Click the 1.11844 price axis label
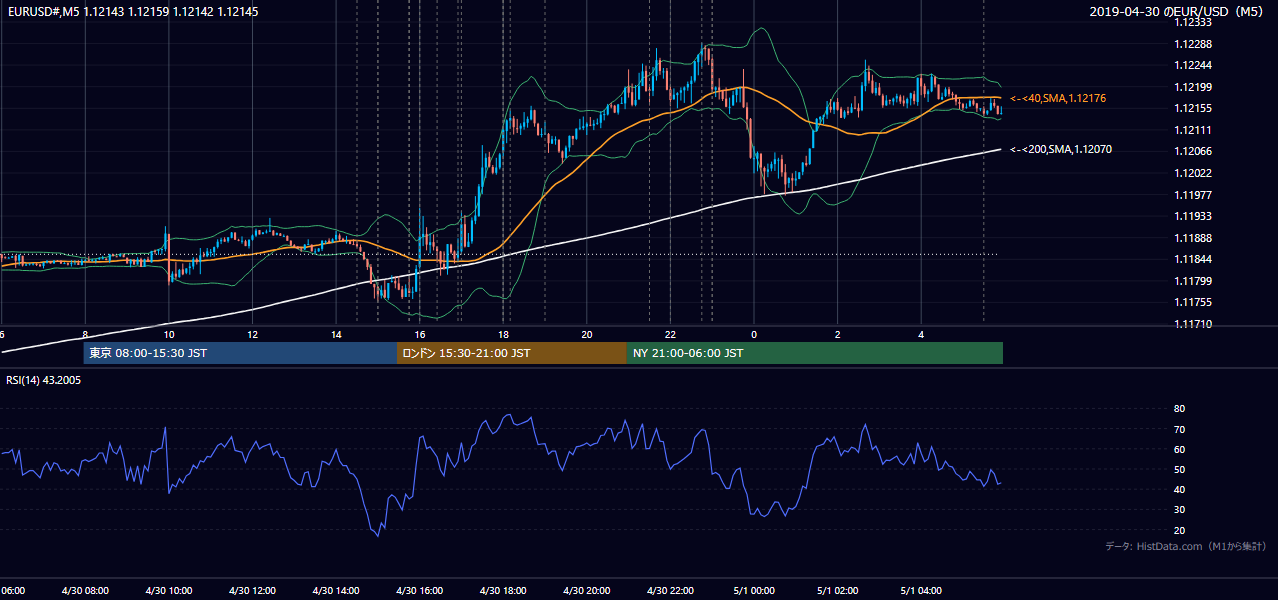Image resolution: width=1278 pixels, height=600 pixels. tap(1193, 259)
